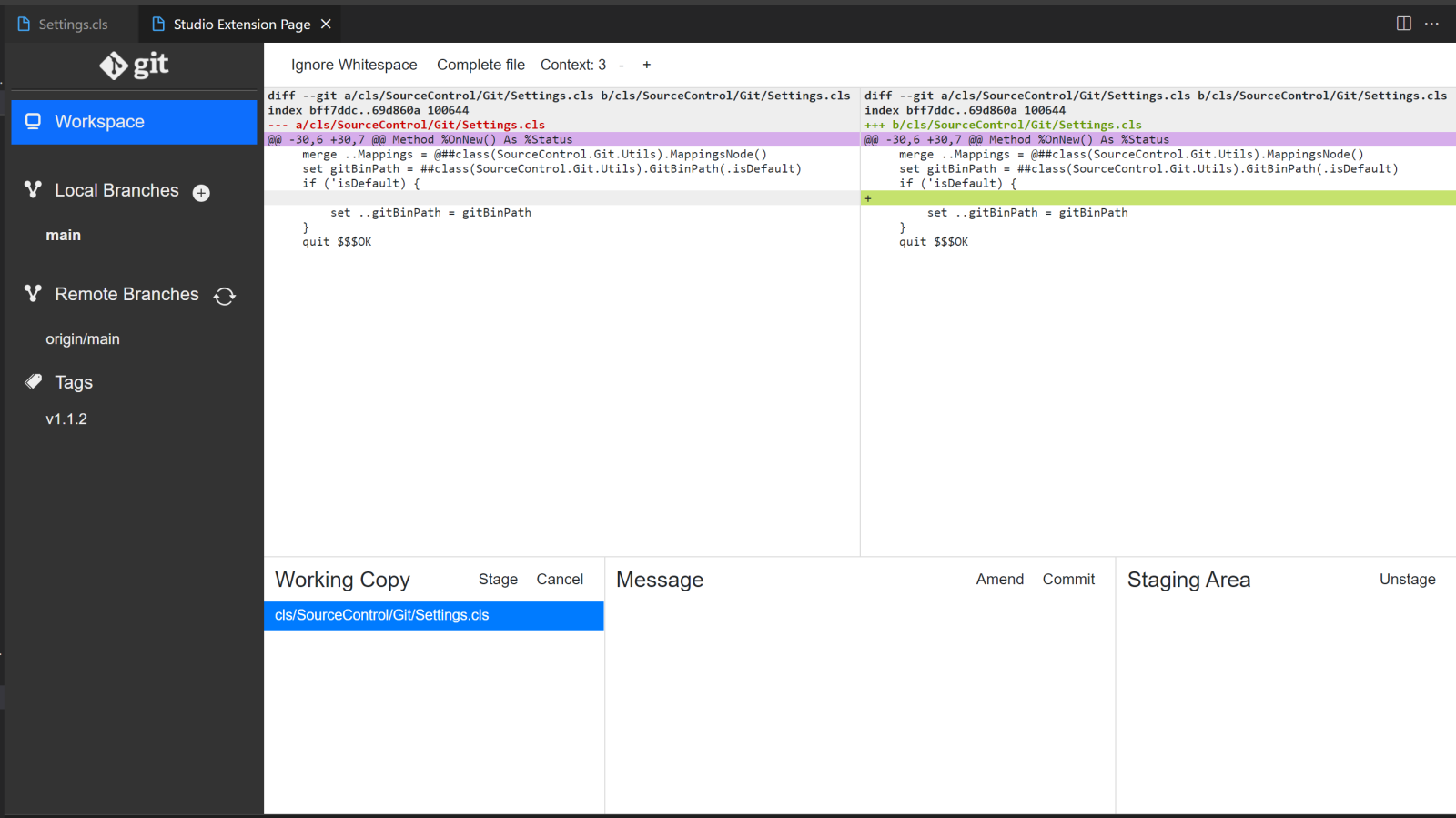
Task: Add a new local branch with plus icon
Action: (201, 193)
